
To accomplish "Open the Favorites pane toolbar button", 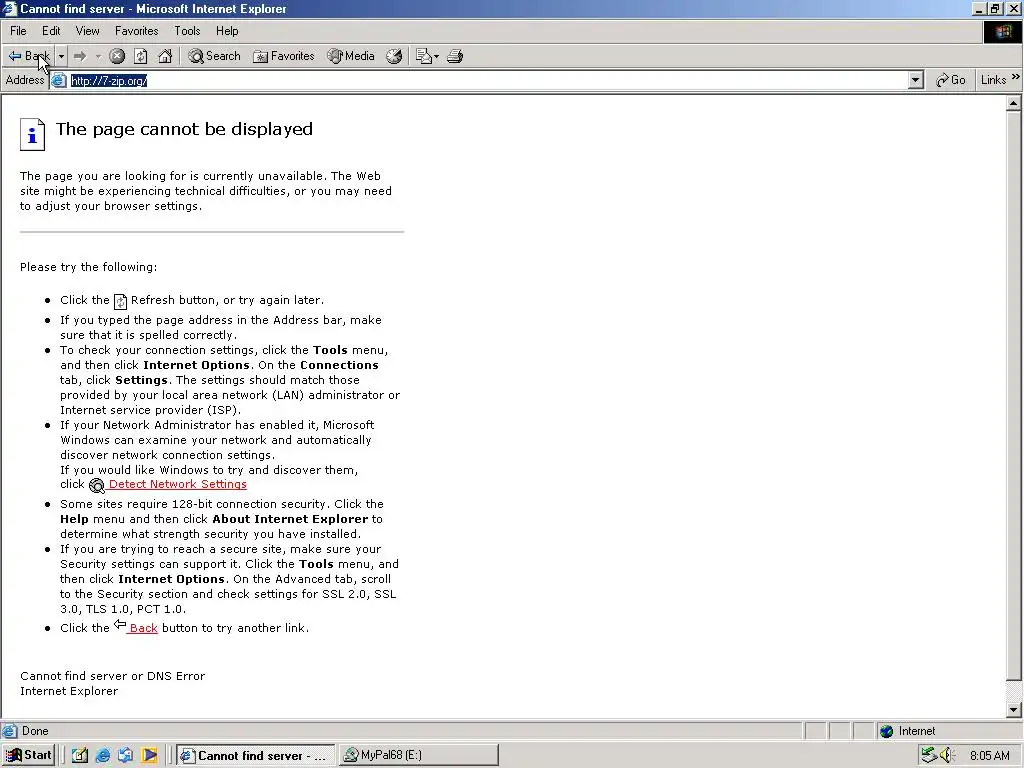I will click(284, 56).
